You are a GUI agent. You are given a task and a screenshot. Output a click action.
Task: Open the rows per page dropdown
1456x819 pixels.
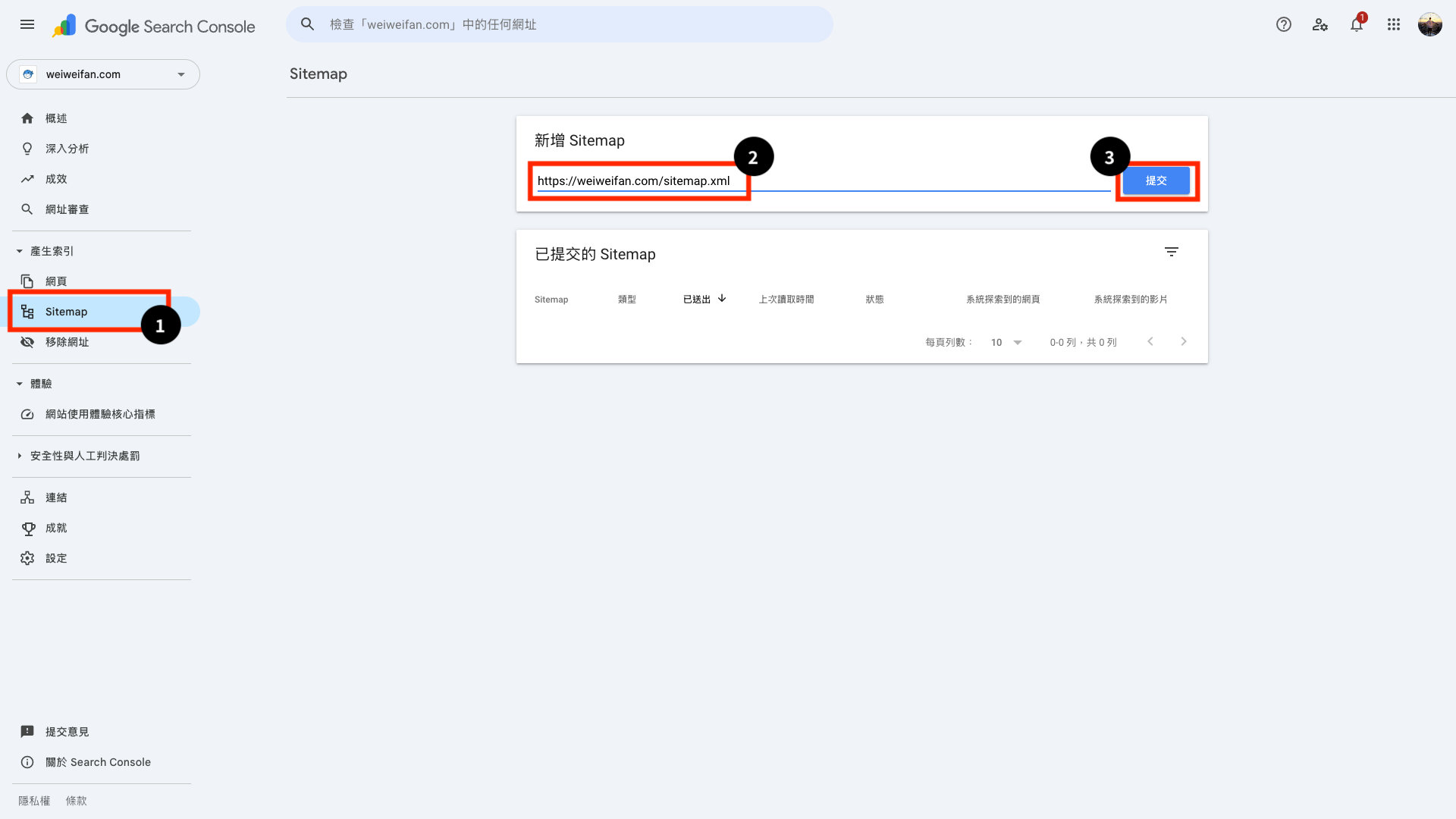click(x=1006, y=343)
